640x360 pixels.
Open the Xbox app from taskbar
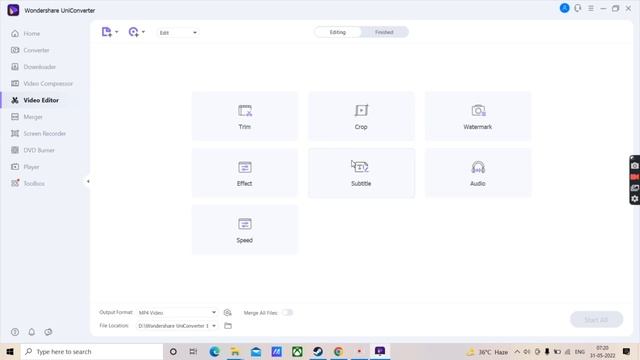coord(297,351)
